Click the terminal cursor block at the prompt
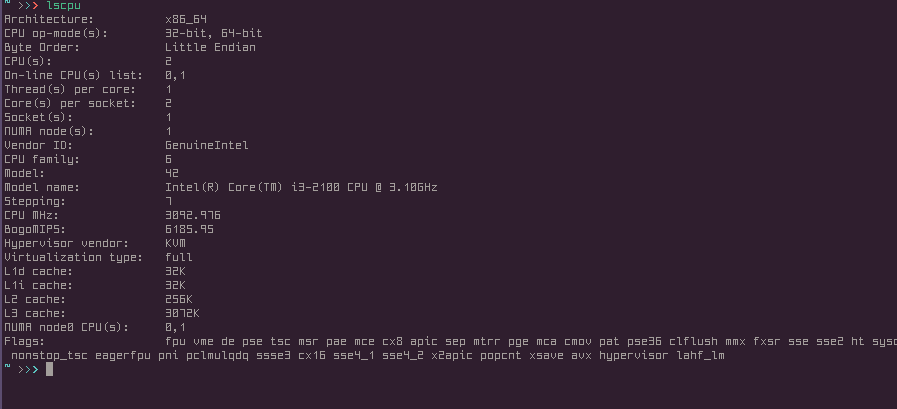The height and width of the screenshot is (409, 897). coord(49,370)
